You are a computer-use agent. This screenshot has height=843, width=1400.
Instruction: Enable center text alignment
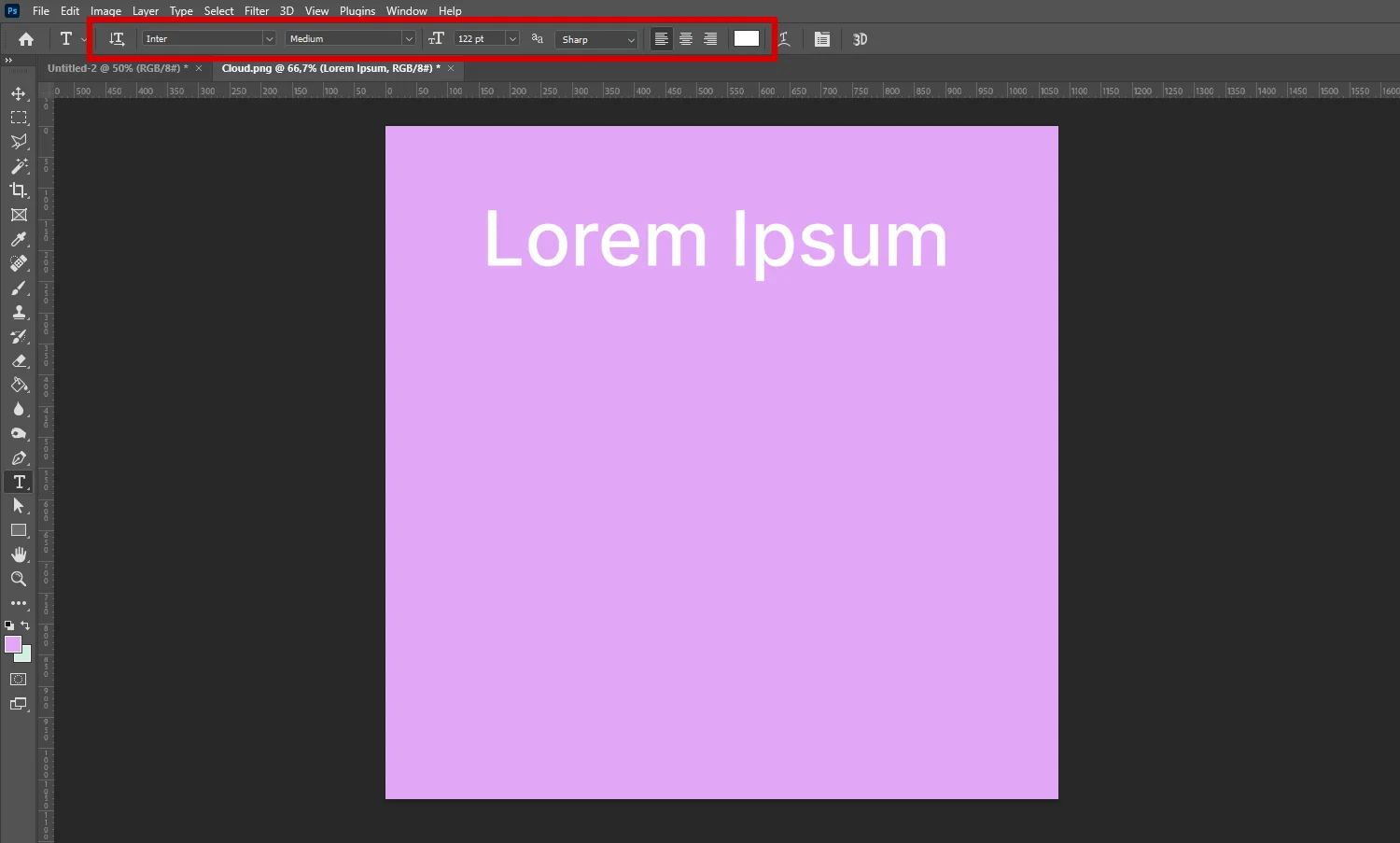(x=686, y=39)
